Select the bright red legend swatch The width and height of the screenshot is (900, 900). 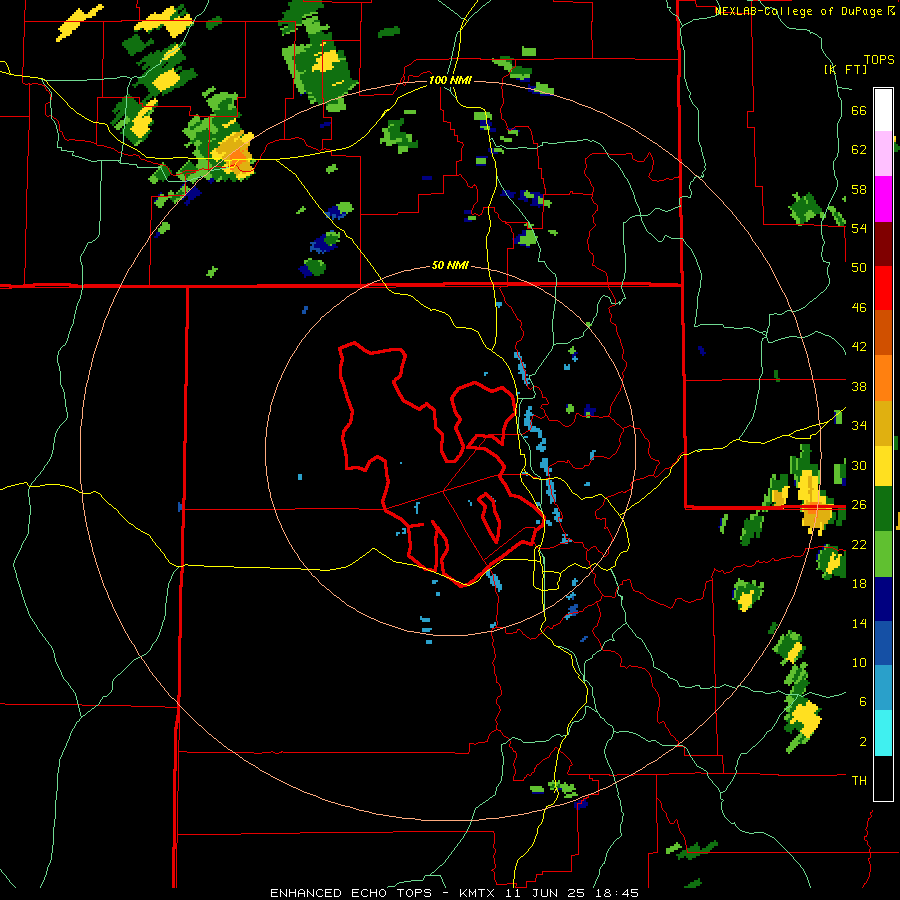[x=883, y=288]
